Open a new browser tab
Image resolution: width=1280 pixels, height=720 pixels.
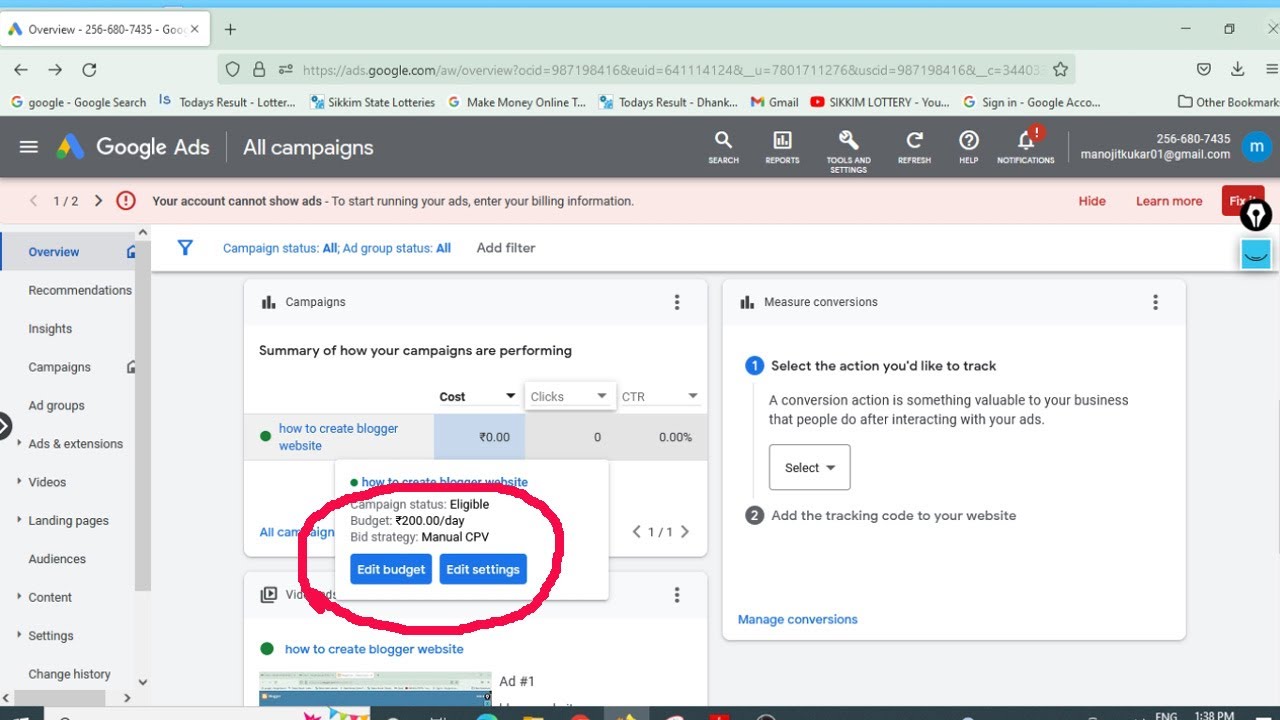coord(230,29)
